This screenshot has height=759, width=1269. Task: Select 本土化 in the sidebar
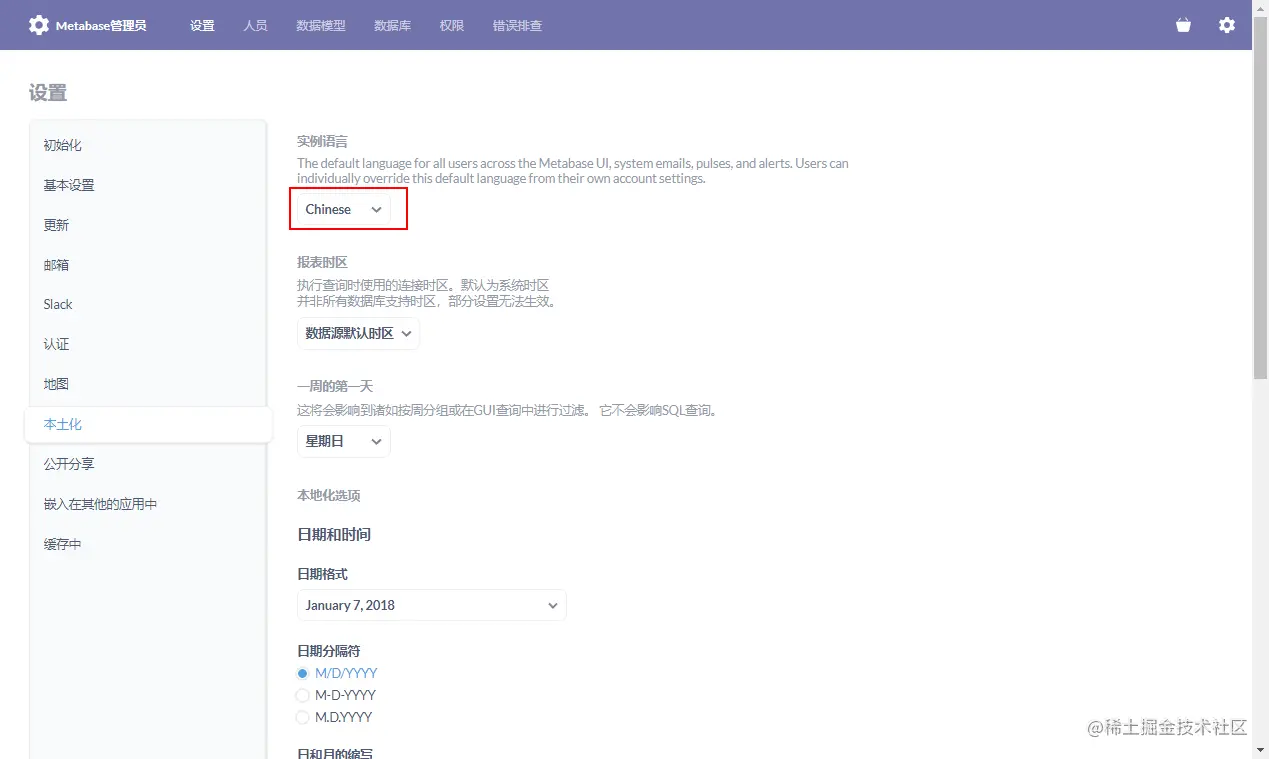(x=148, y=424)
